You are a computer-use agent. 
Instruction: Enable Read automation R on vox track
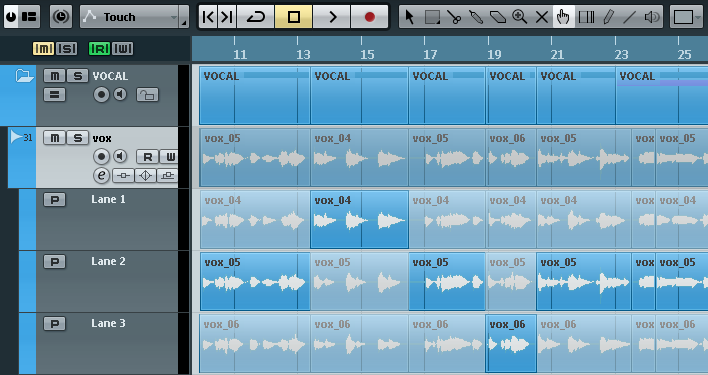click(x=148, y=157)
